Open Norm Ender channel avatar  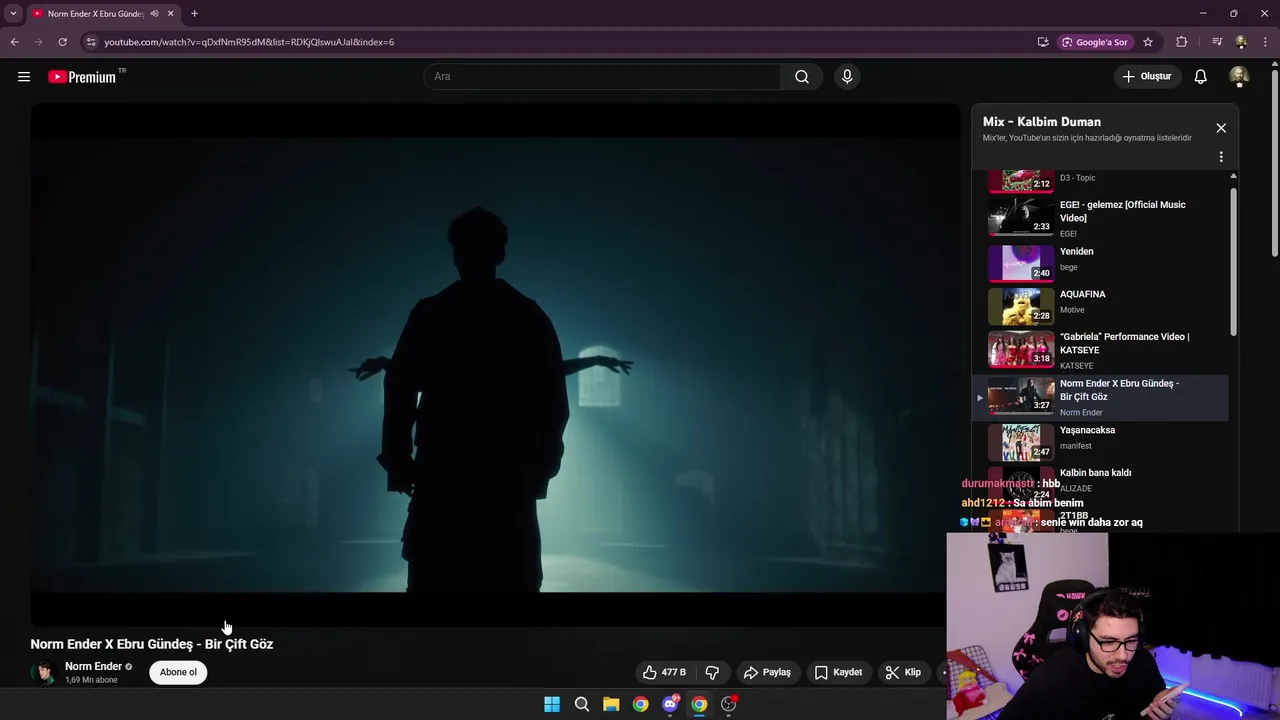43,672
